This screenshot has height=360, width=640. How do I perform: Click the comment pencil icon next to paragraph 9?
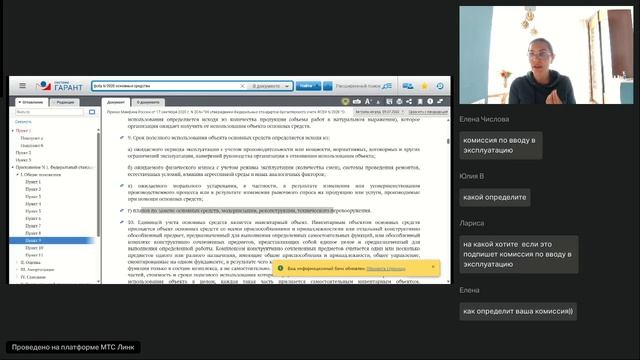coord(122,138)
